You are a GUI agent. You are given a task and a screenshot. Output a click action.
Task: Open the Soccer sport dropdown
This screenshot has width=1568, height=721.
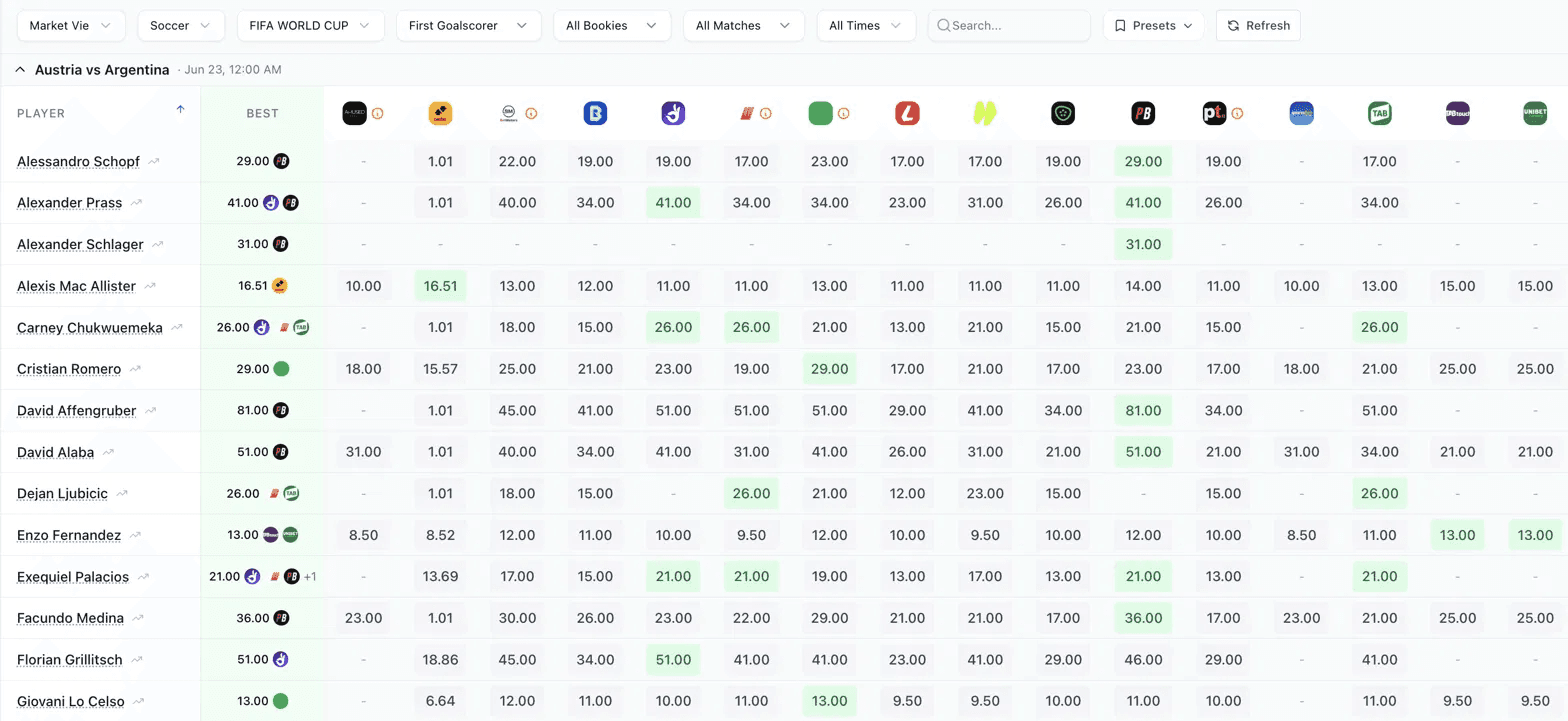point(181,26)
